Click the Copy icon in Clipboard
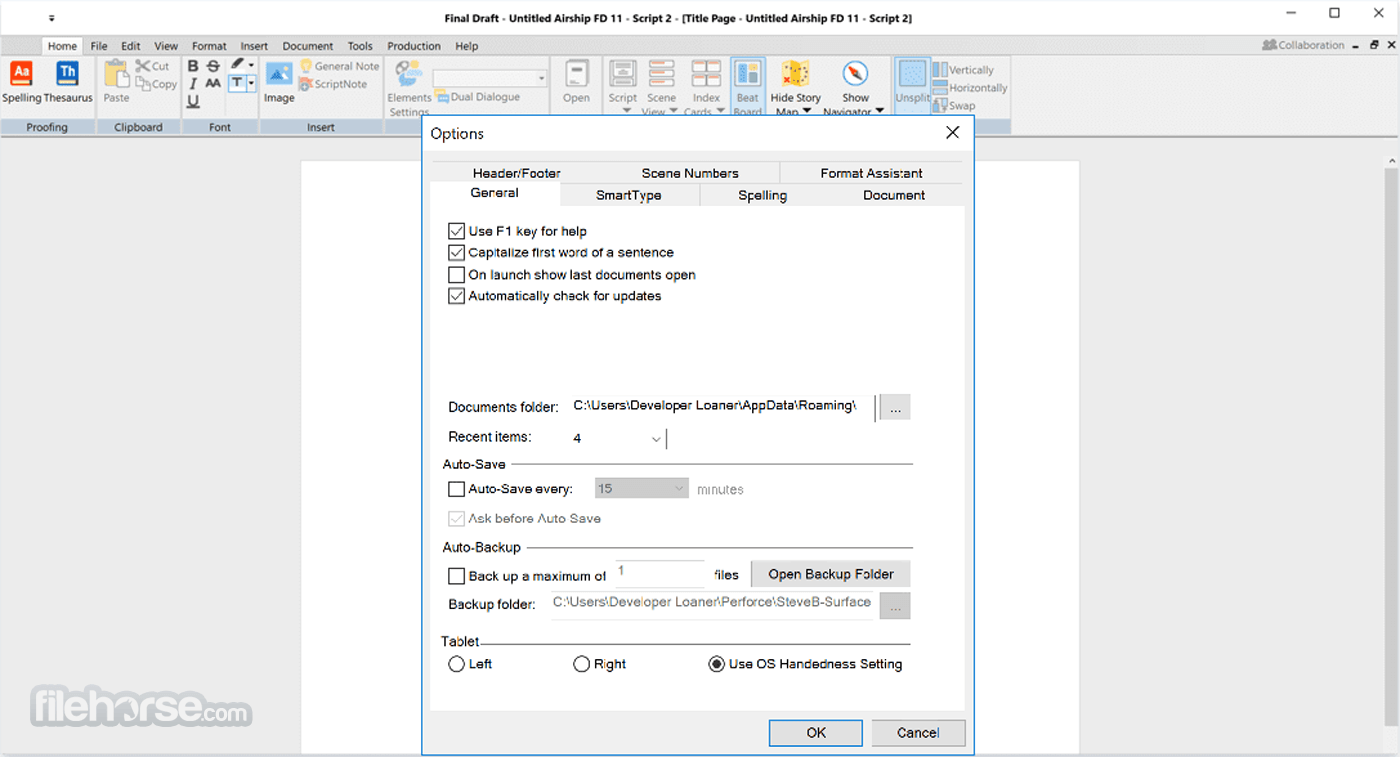 coord(143,84)
